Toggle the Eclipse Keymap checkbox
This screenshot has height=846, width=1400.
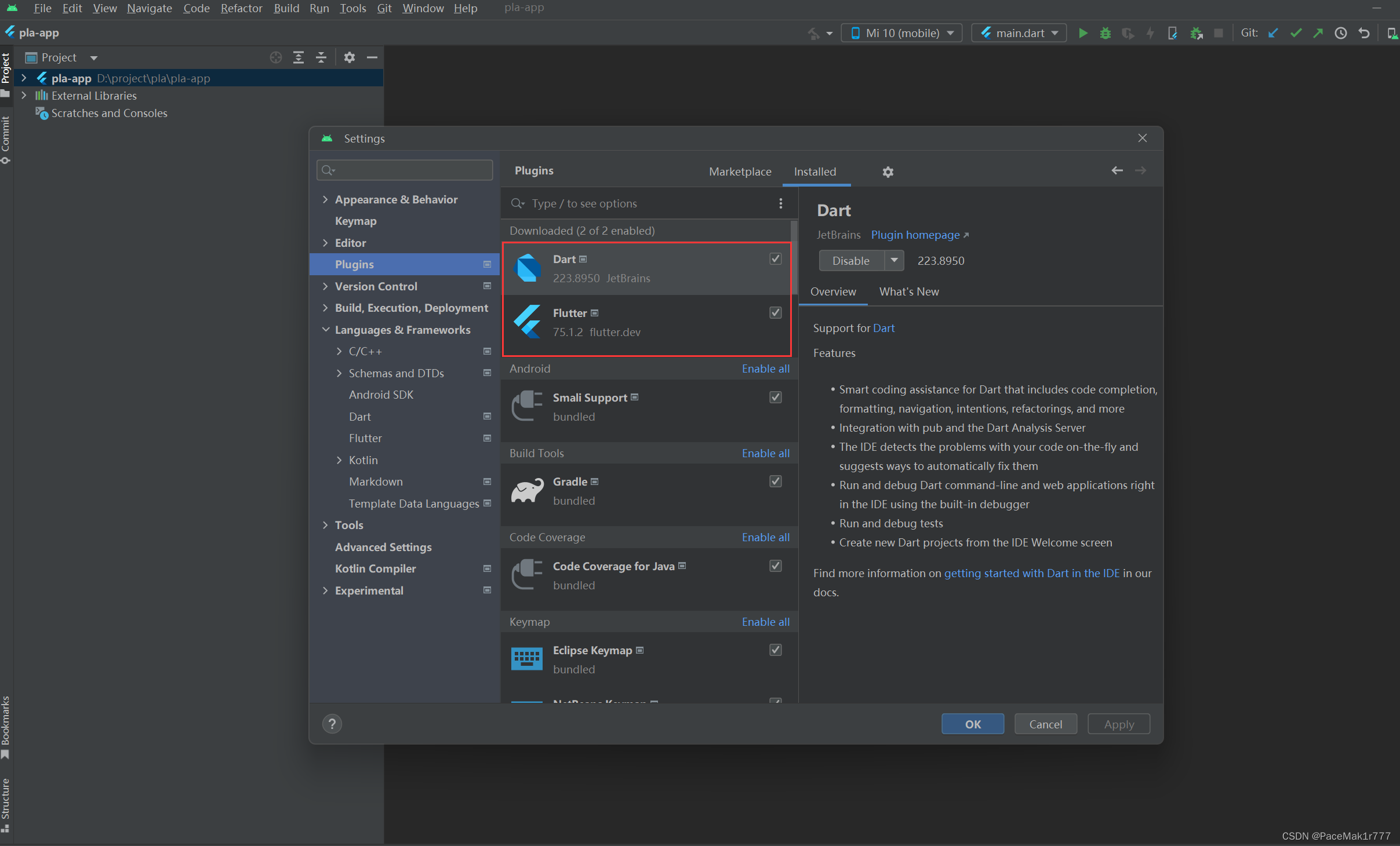click(x=776, y=650)
